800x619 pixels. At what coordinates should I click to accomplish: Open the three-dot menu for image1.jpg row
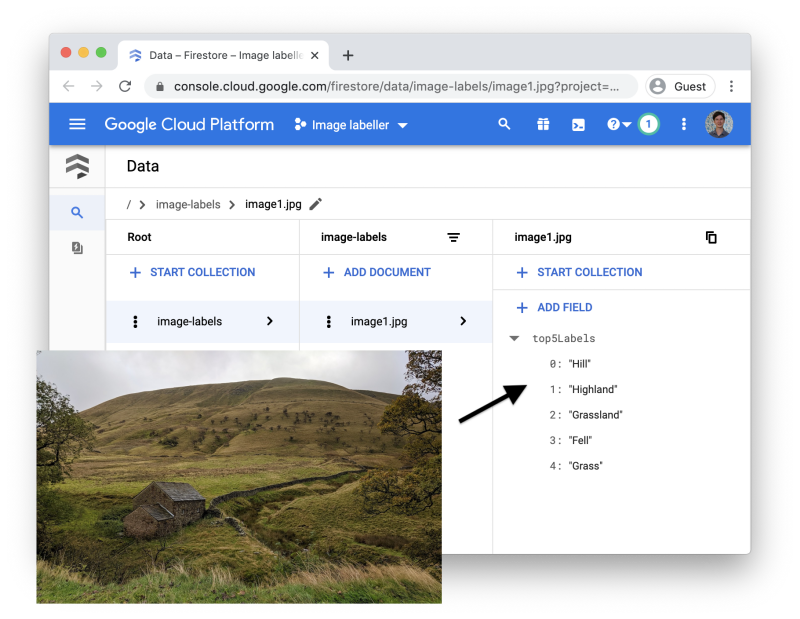[329, 322]
